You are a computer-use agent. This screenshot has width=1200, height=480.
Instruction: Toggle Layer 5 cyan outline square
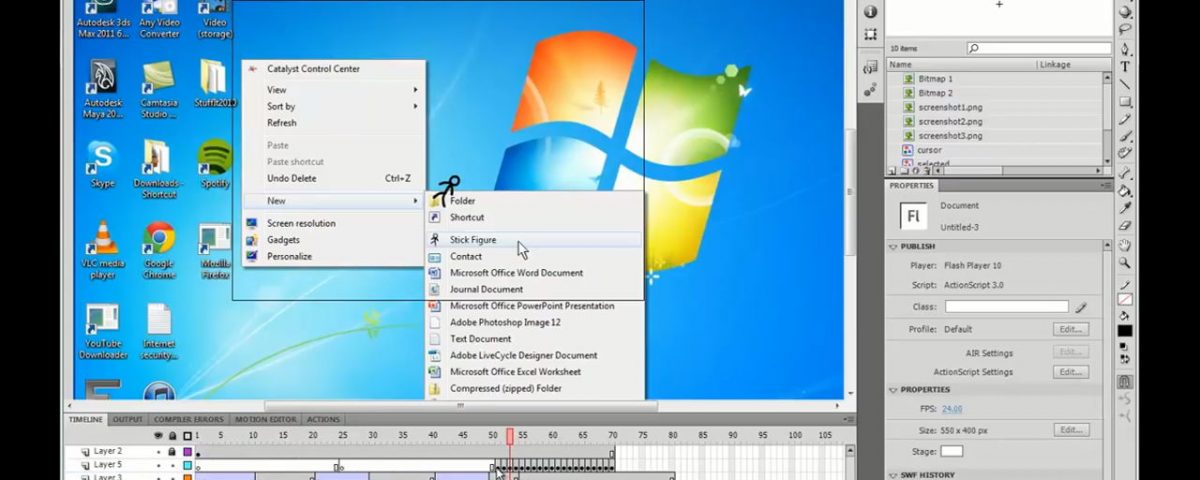[187, 465]
